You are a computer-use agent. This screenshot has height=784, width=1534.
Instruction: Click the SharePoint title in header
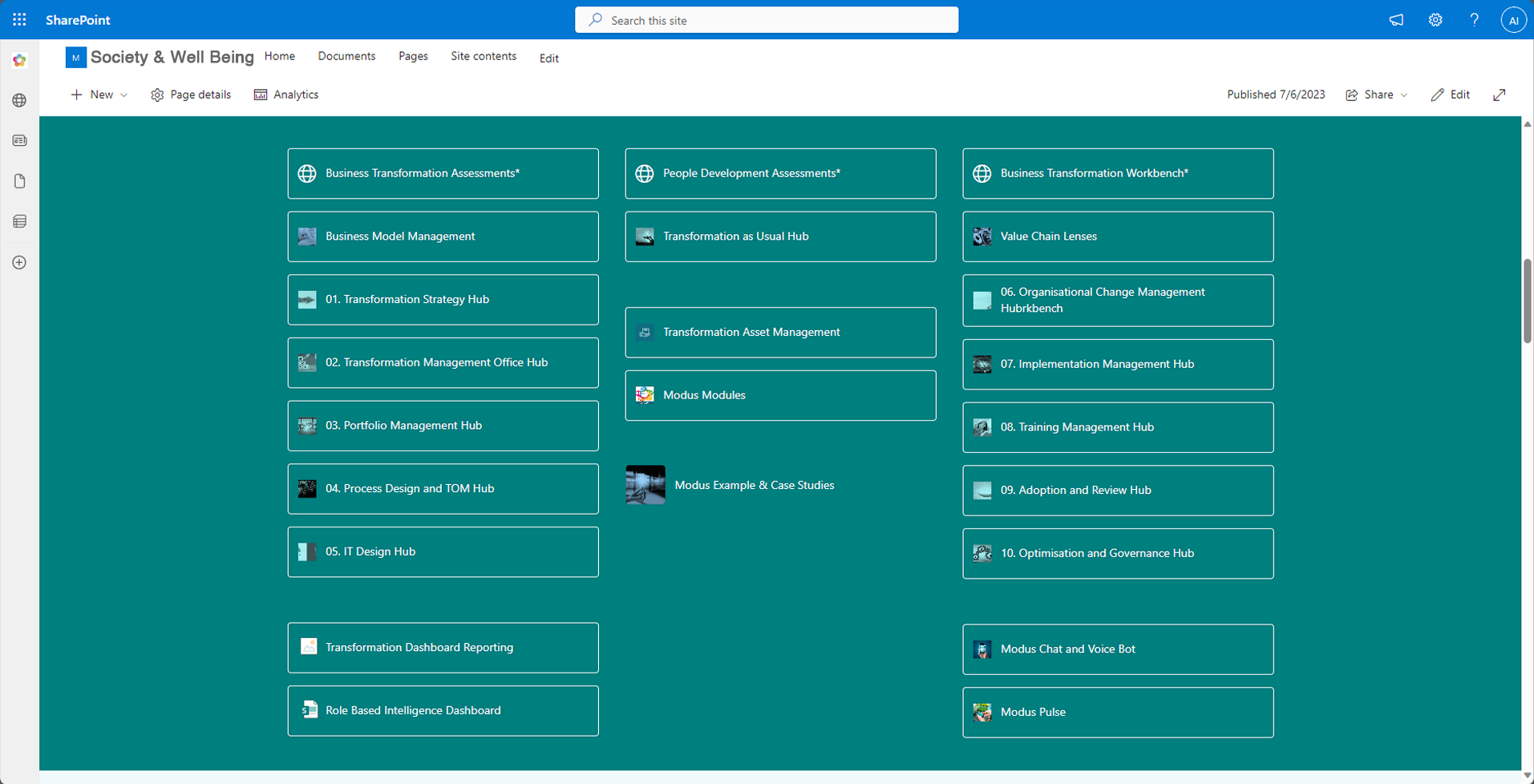(x=78, y=20)
